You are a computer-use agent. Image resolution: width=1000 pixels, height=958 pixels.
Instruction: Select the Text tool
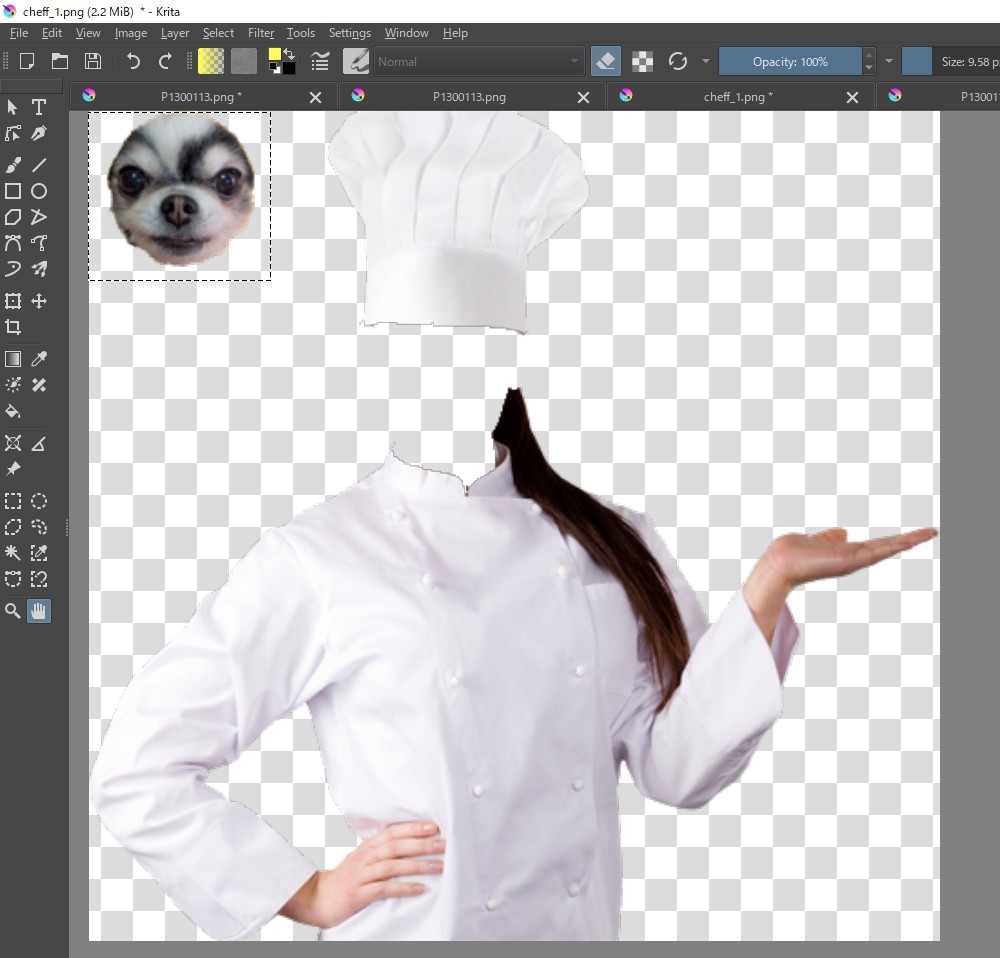coord(39,107)
